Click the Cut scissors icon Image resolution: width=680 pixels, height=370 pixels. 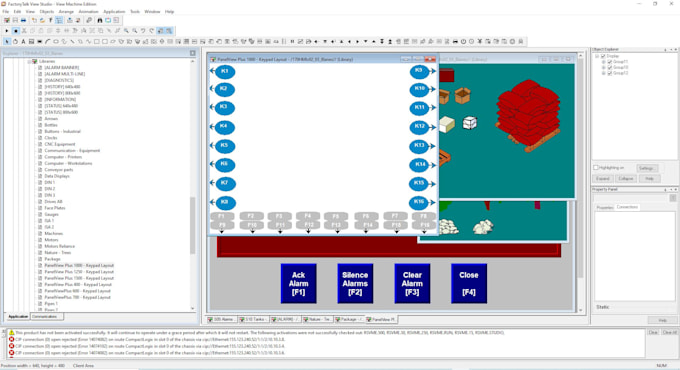24,31
